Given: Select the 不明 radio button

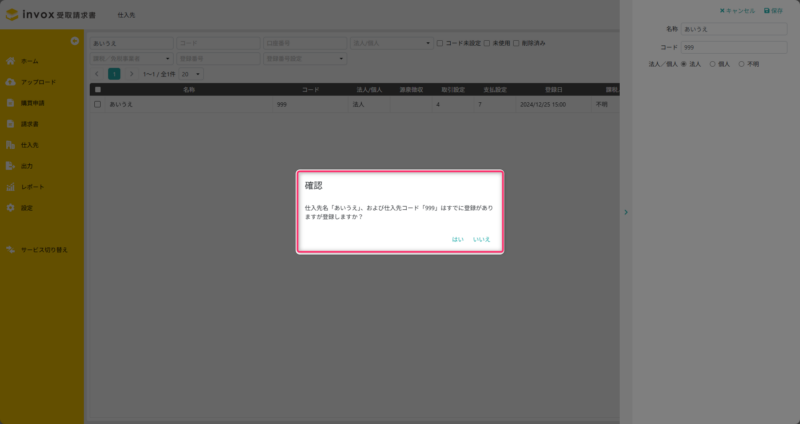Looking at the screenshot, I should (x=741, y=64).
